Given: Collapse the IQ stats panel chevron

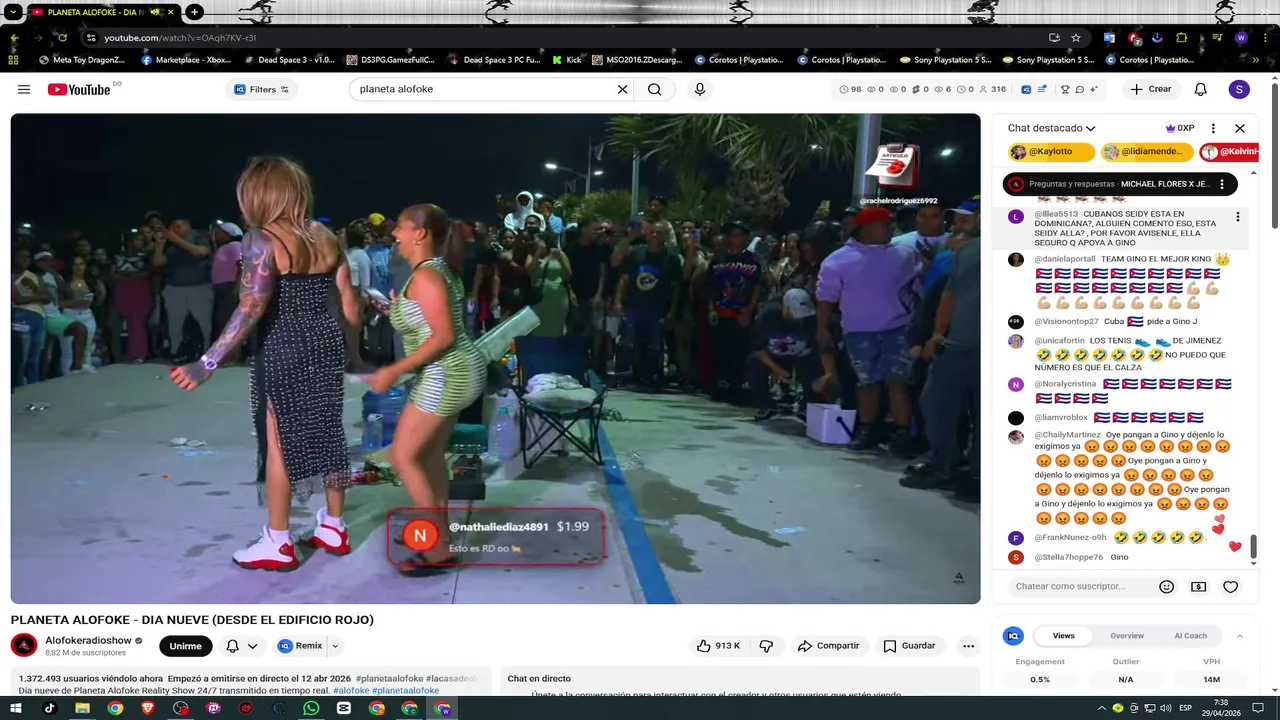Looking at the screenshot, I should pyautogui.click(x=1240, y=636).
